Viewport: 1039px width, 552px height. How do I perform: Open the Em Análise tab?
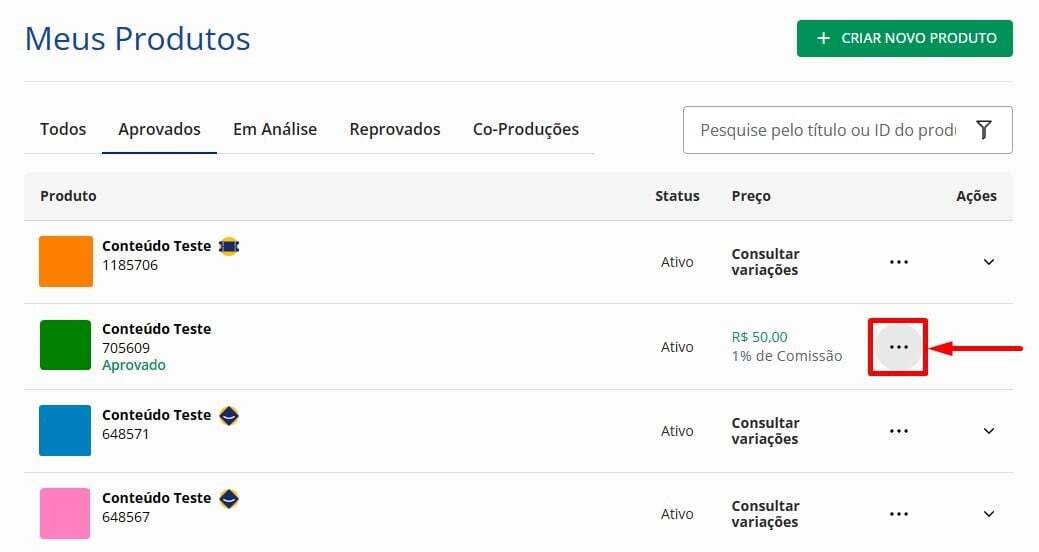(x=275, y=129)
